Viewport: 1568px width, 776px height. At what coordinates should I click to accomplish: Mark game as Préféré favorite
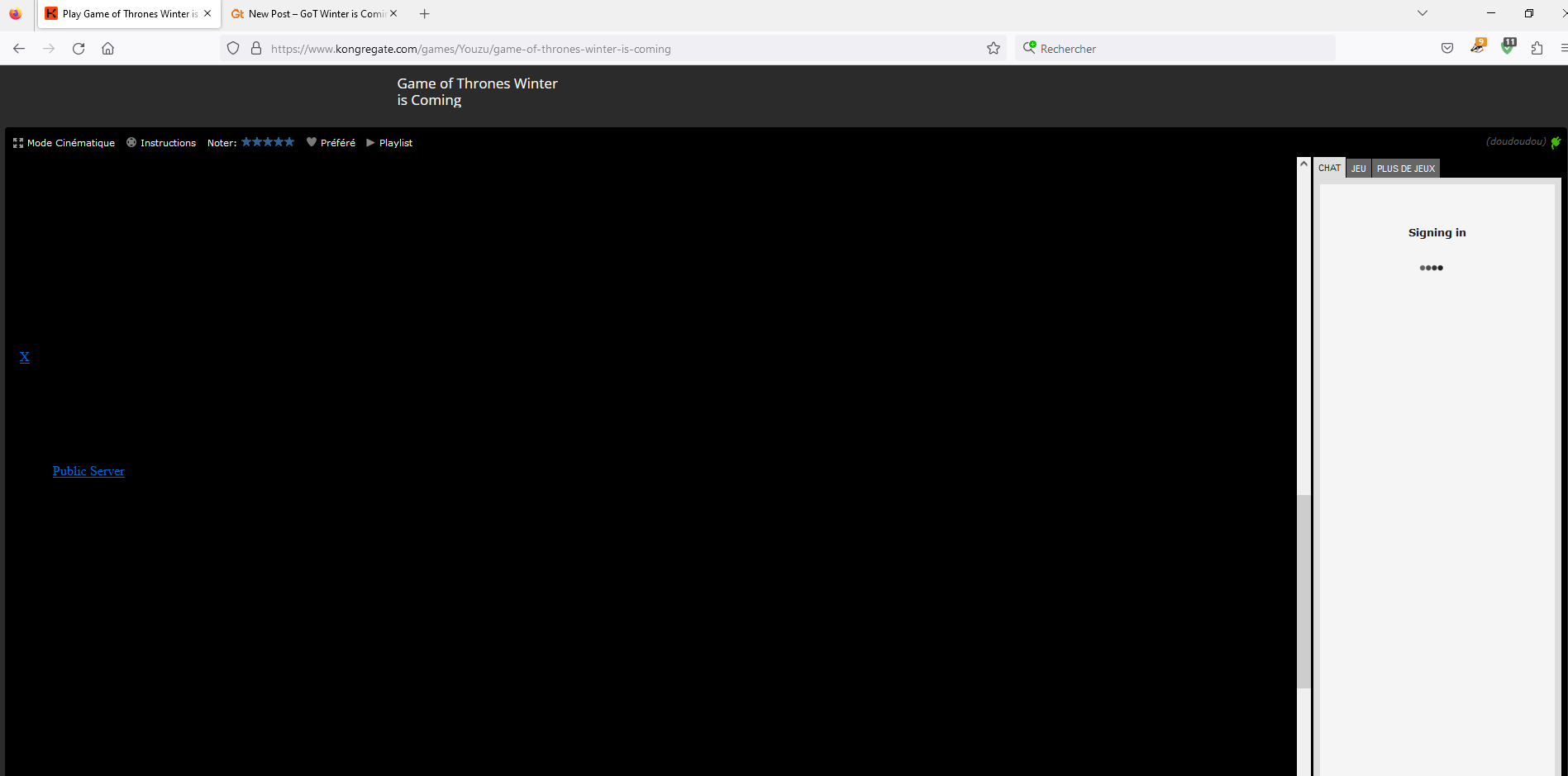point(331,143)
